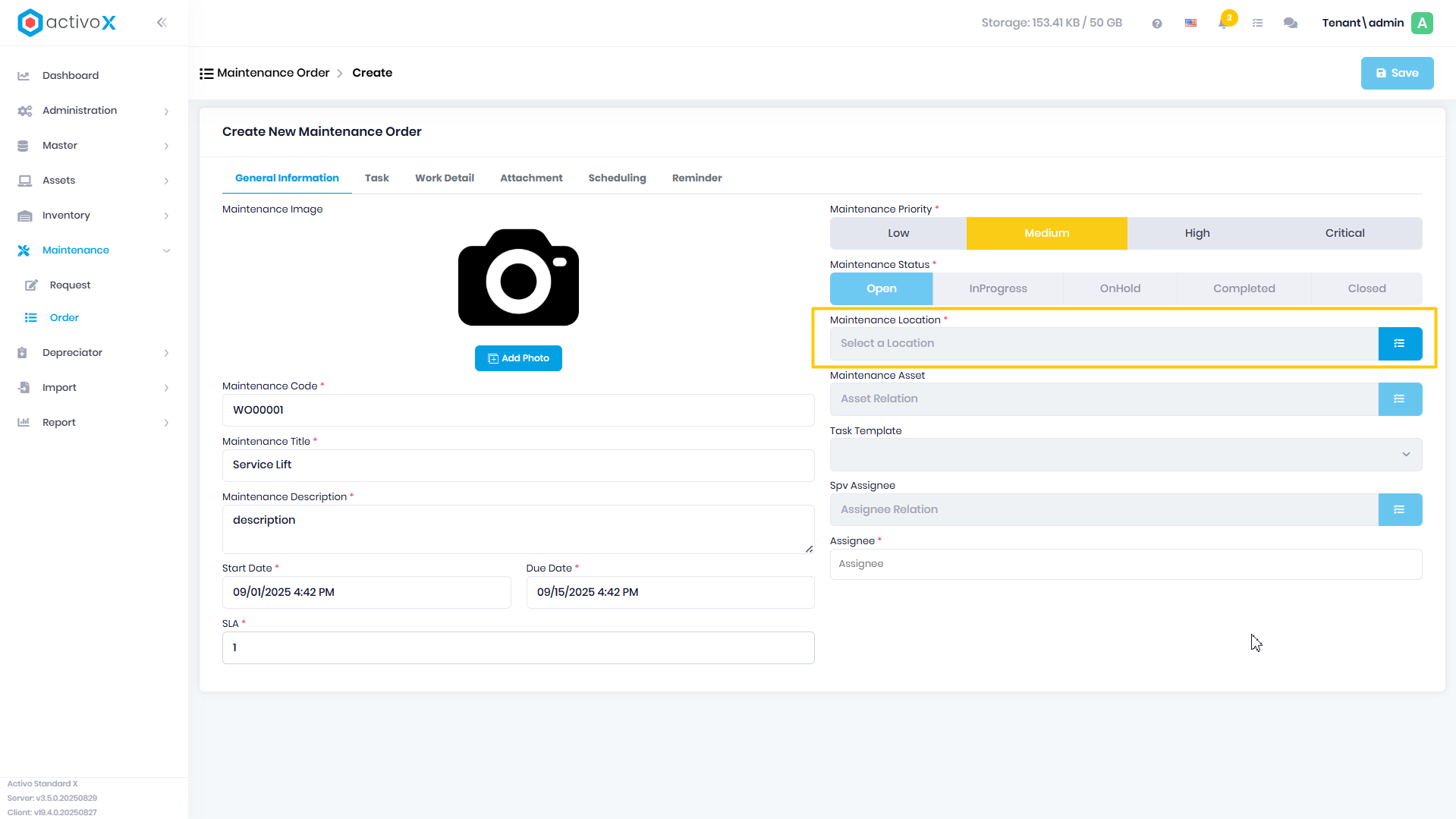Open the Task Template dropdown
Screen dimensions: 1456x819
click(1125, 455)
